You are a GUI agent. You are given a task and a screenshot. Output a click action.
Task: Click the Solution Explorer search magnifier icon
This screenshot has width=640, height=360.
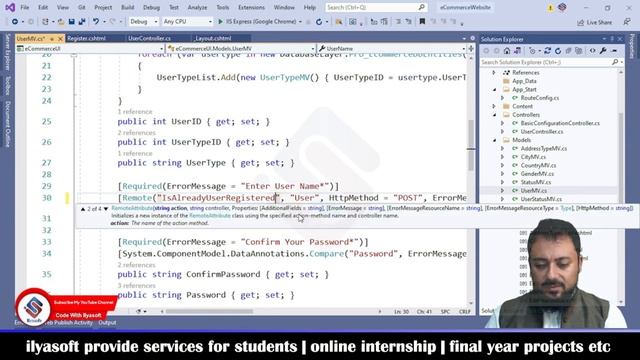pyautogui.click(x=615, y=62)
